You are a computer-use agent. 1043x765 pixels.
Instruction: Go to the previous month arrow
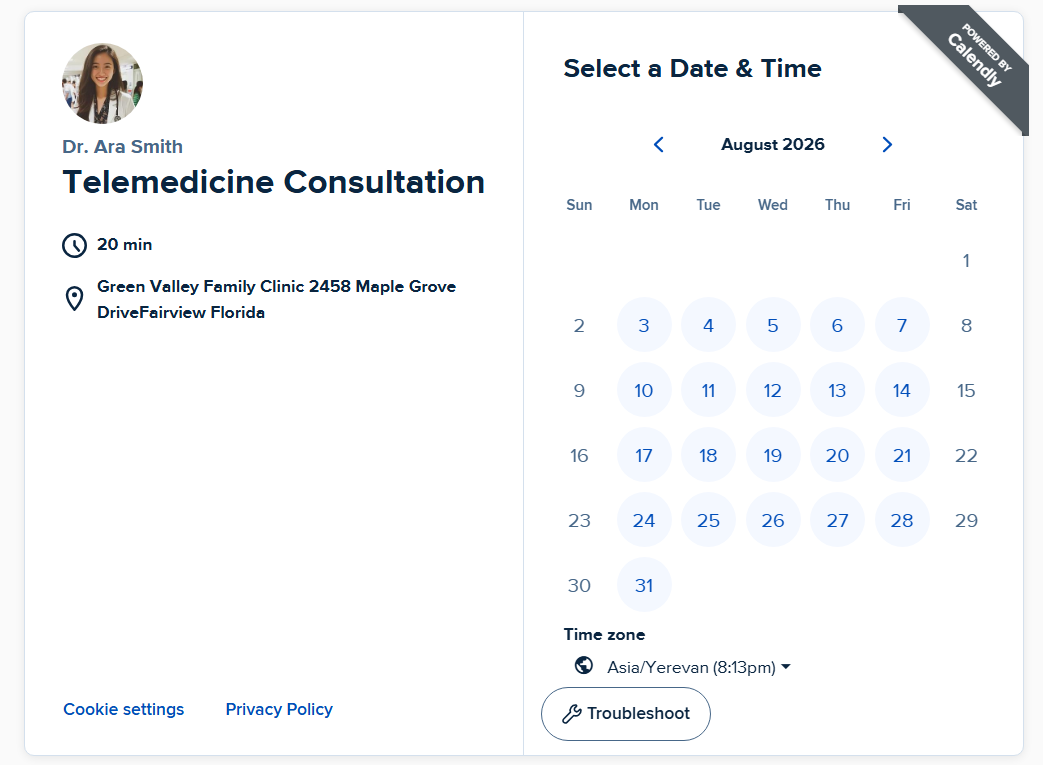click(x=659, y=144)
